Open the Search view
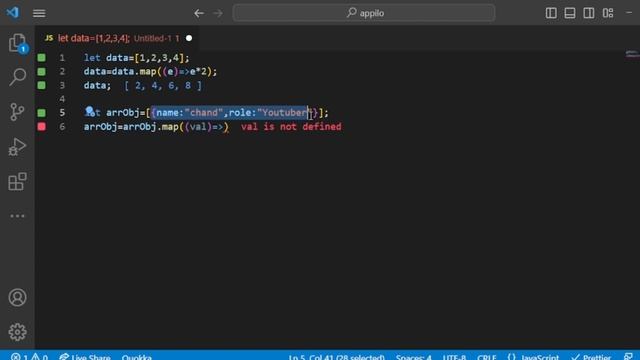Screen dimensions: 640x360 pos(17,77)
